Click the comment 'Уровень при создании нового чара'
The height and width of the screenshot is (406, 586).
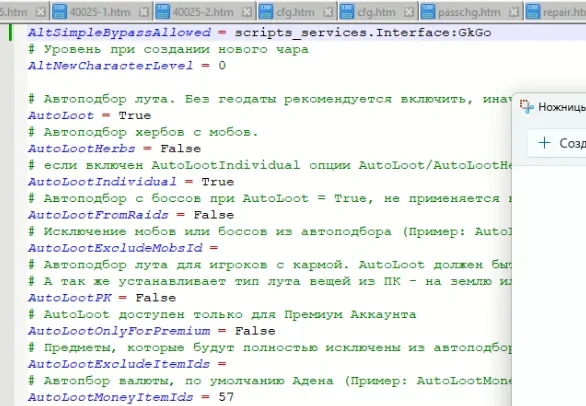(168, 49)
